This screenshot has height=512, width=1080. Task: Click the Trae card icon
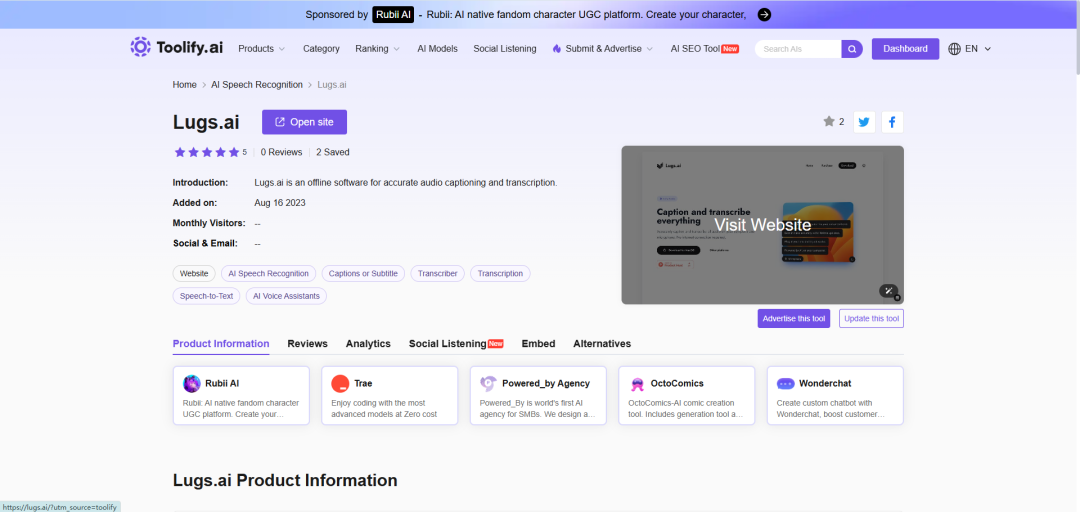pyautogui.click(x=340, y=383)
